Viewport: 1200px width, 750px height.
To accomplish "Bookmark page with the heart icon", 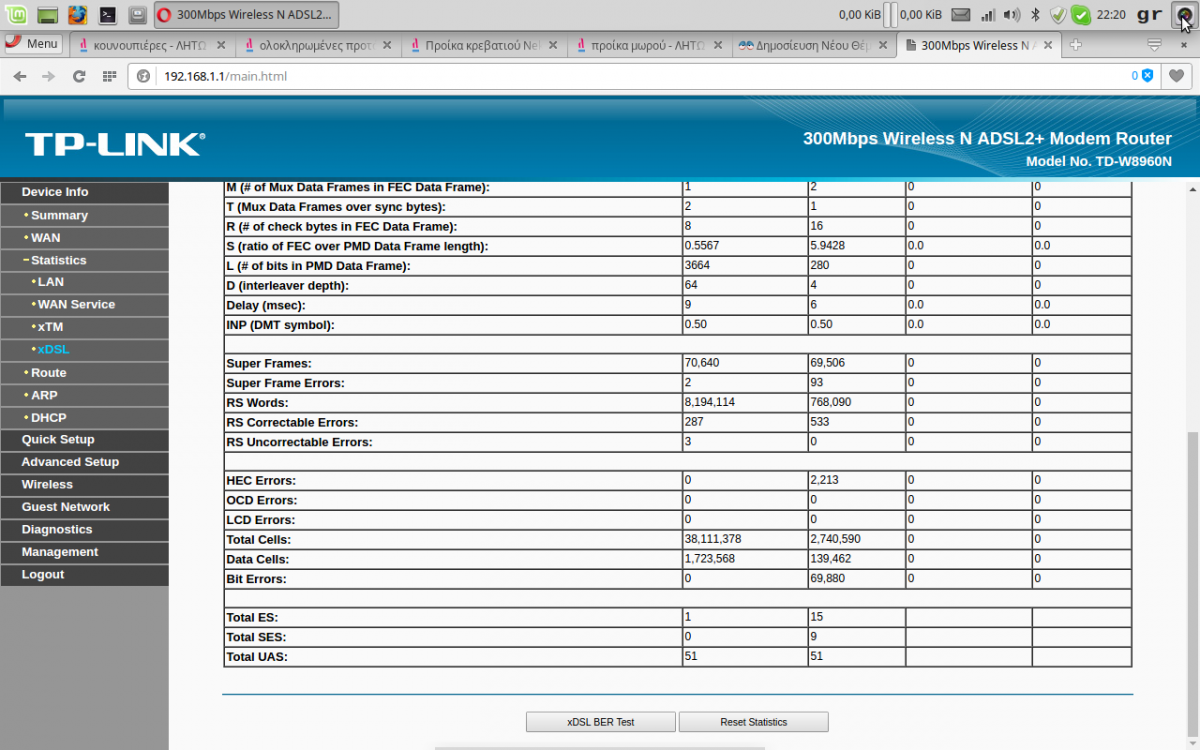I will (x=1177, y=76).
